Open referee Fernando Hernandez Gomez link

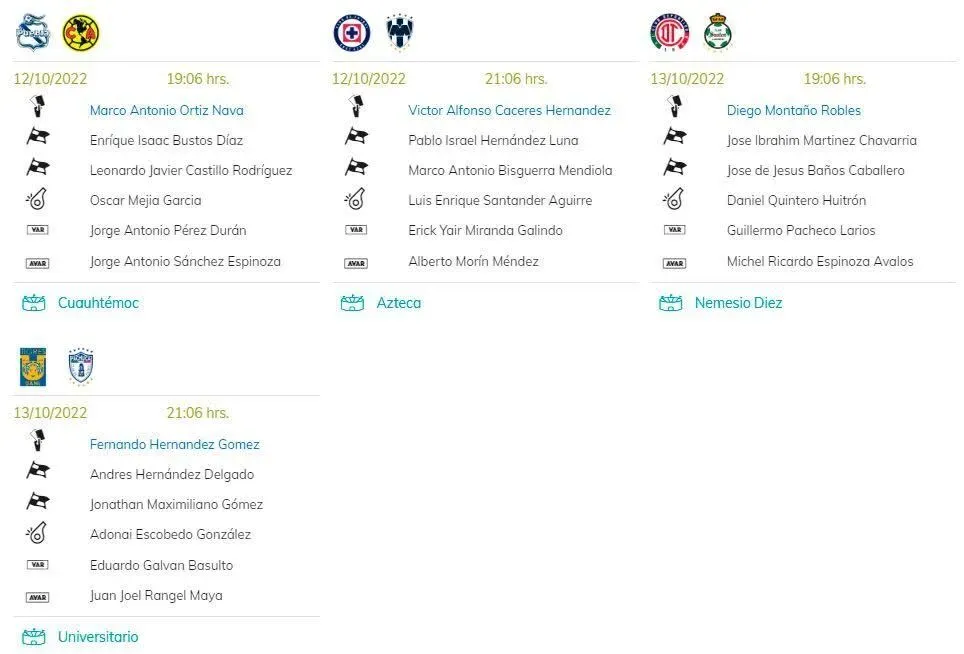click(x=175, y=444)
